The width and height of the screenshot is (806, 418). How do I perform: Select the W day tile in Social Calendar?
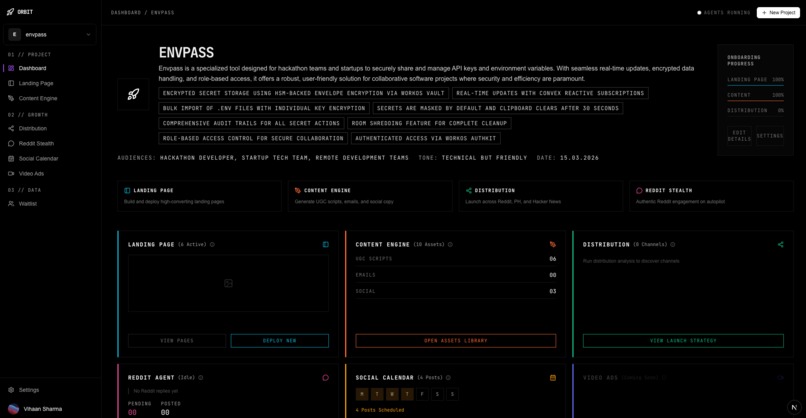click(392, 394)
